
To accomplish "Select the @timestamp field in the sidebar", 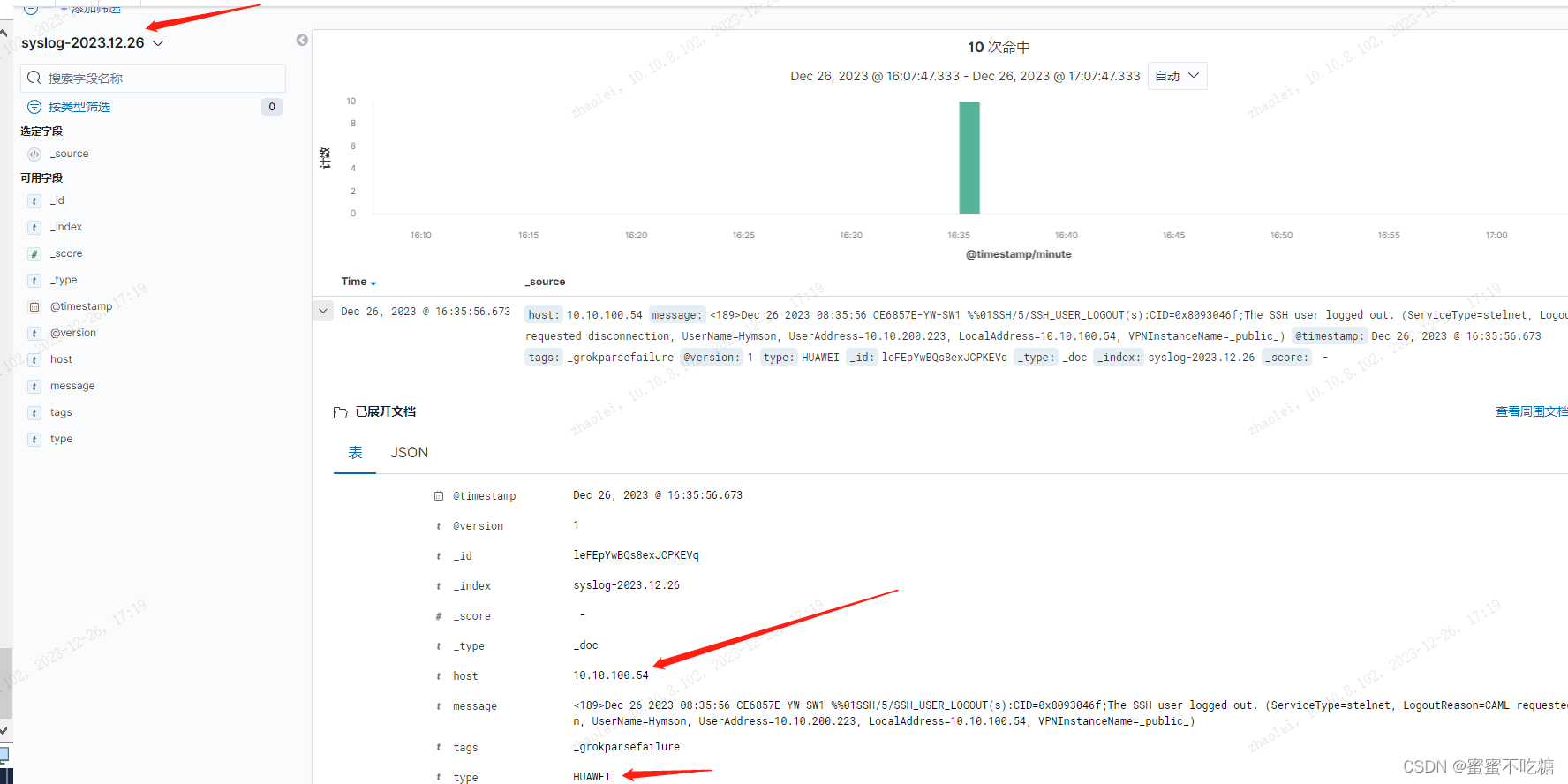I will [x=81, y=306].
